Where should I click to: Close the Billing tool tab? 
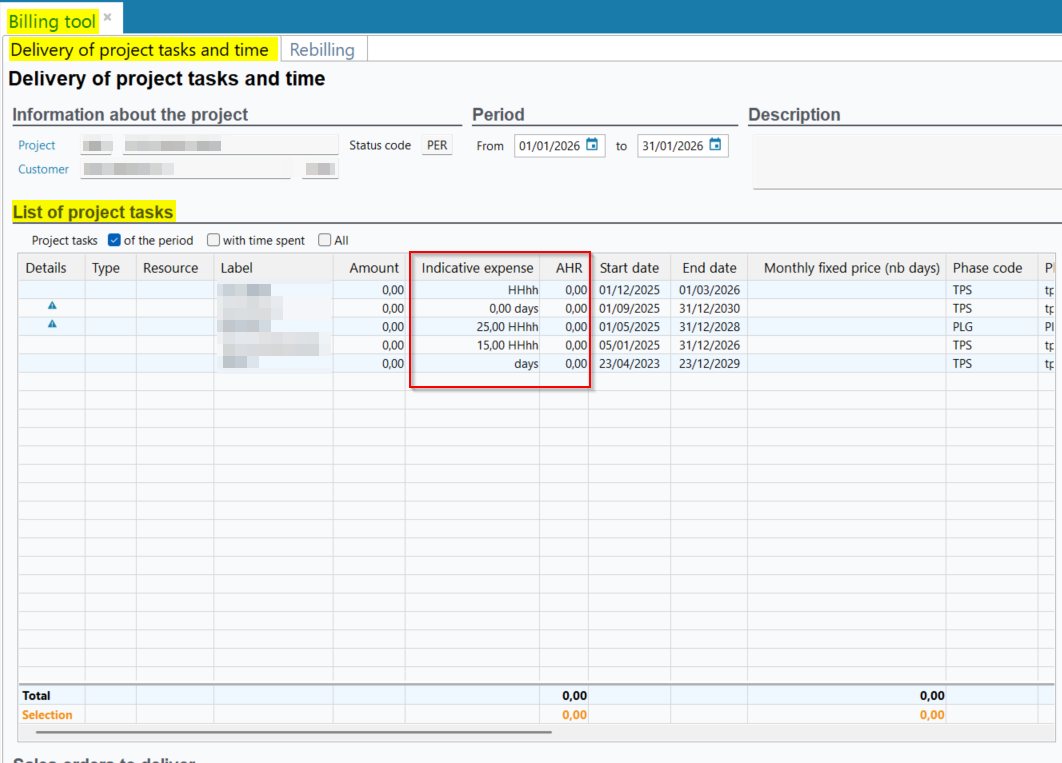click(x=108, y=18)
